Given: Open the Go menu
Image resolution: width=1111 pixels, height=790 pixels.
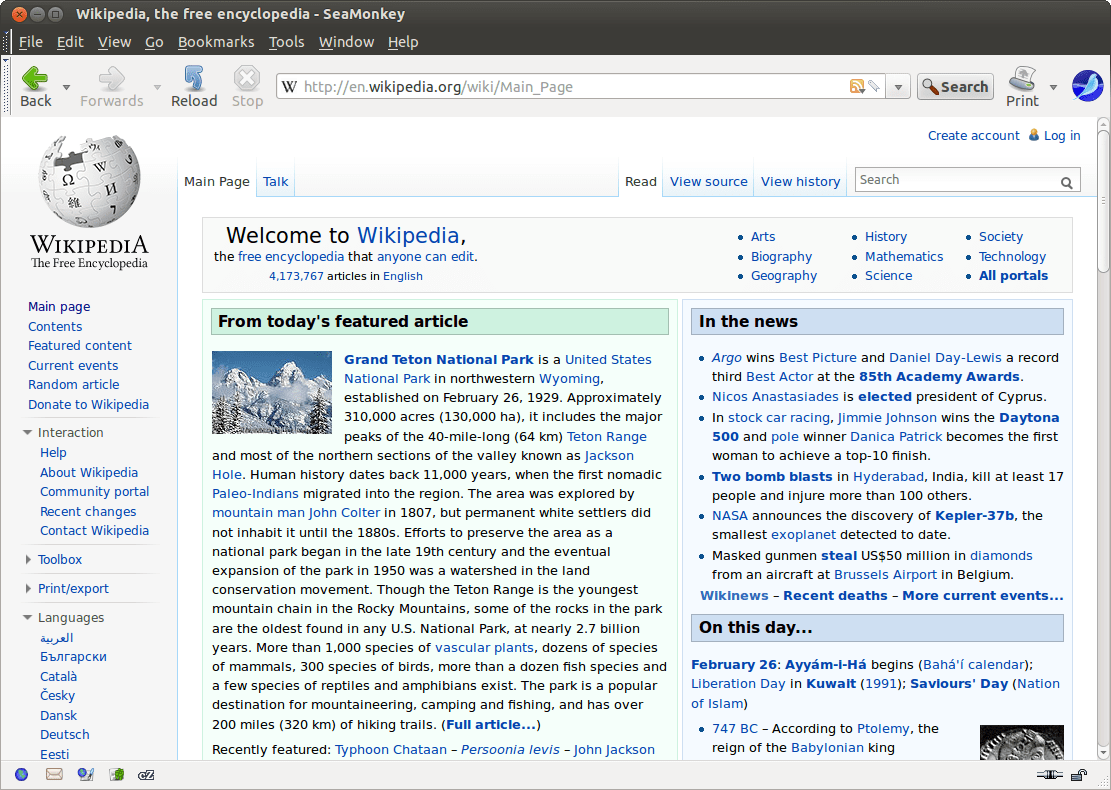Looking at the screenshot, I should [x=154, y=42].
